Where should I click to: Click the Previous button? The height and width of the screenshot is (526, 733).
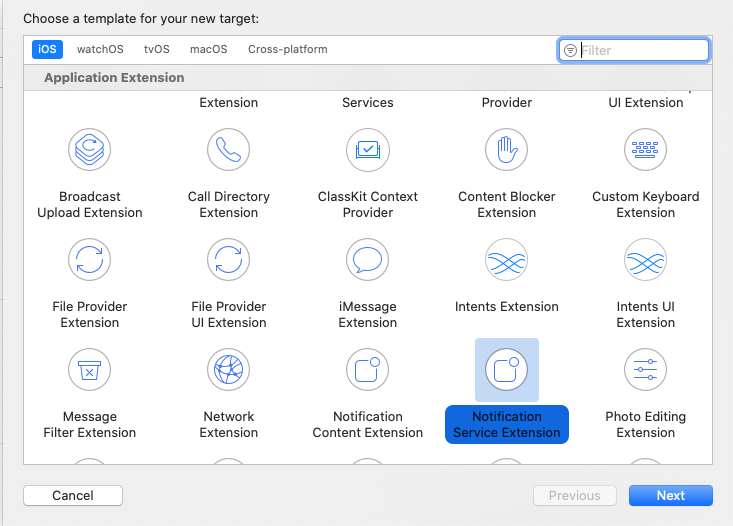(575, 495)
